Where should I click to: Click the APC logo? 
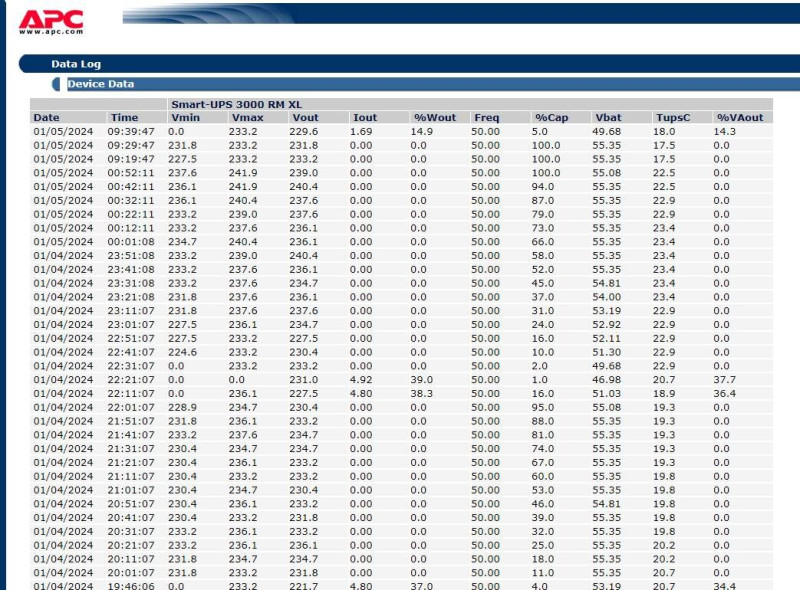[51, 22]
